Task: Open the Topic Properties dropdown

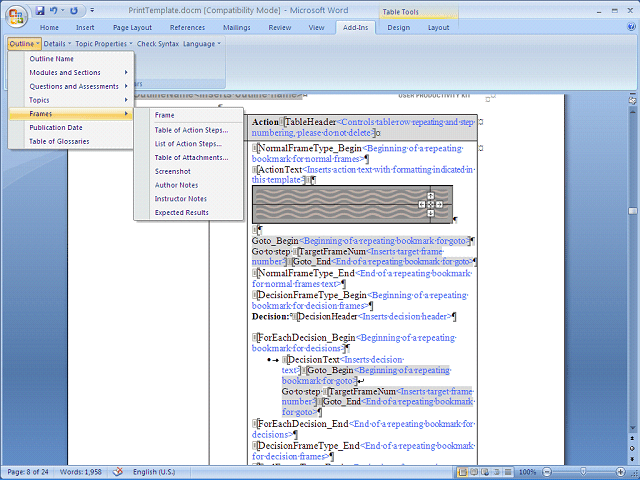Action: pyautogui.click(x=103, y=44)
